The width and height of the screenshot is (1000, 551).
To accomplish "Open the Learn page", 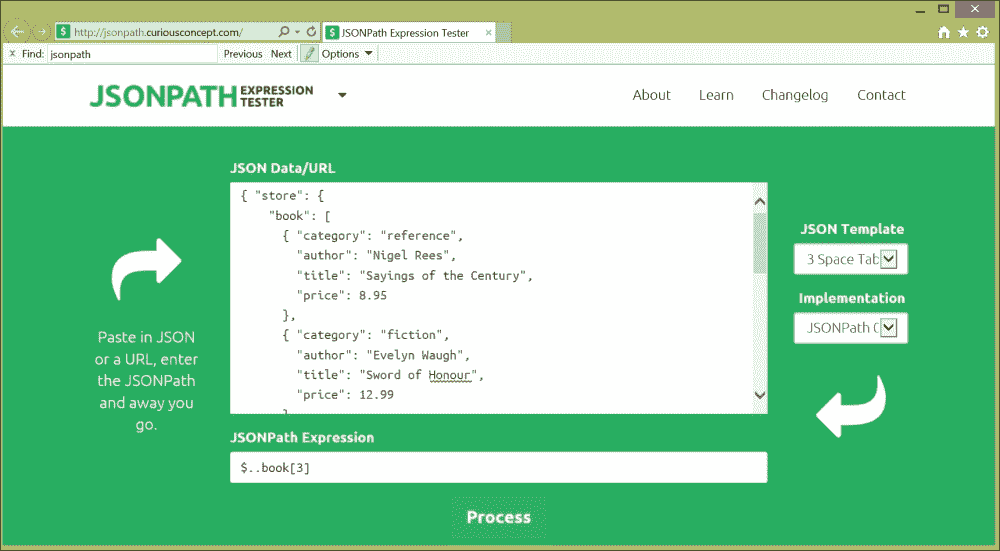I will point(716,95).
